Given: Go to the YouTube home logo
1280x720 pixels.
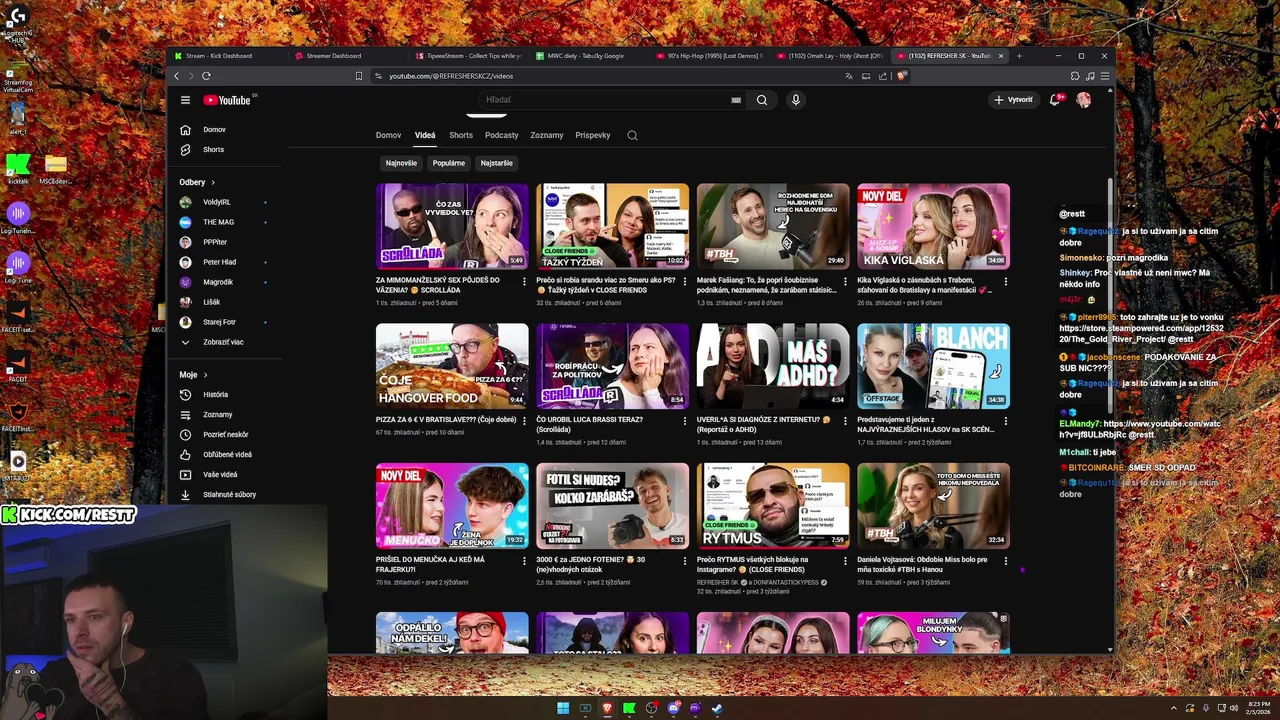Looking at the screenshot, I should pos(229,100).
